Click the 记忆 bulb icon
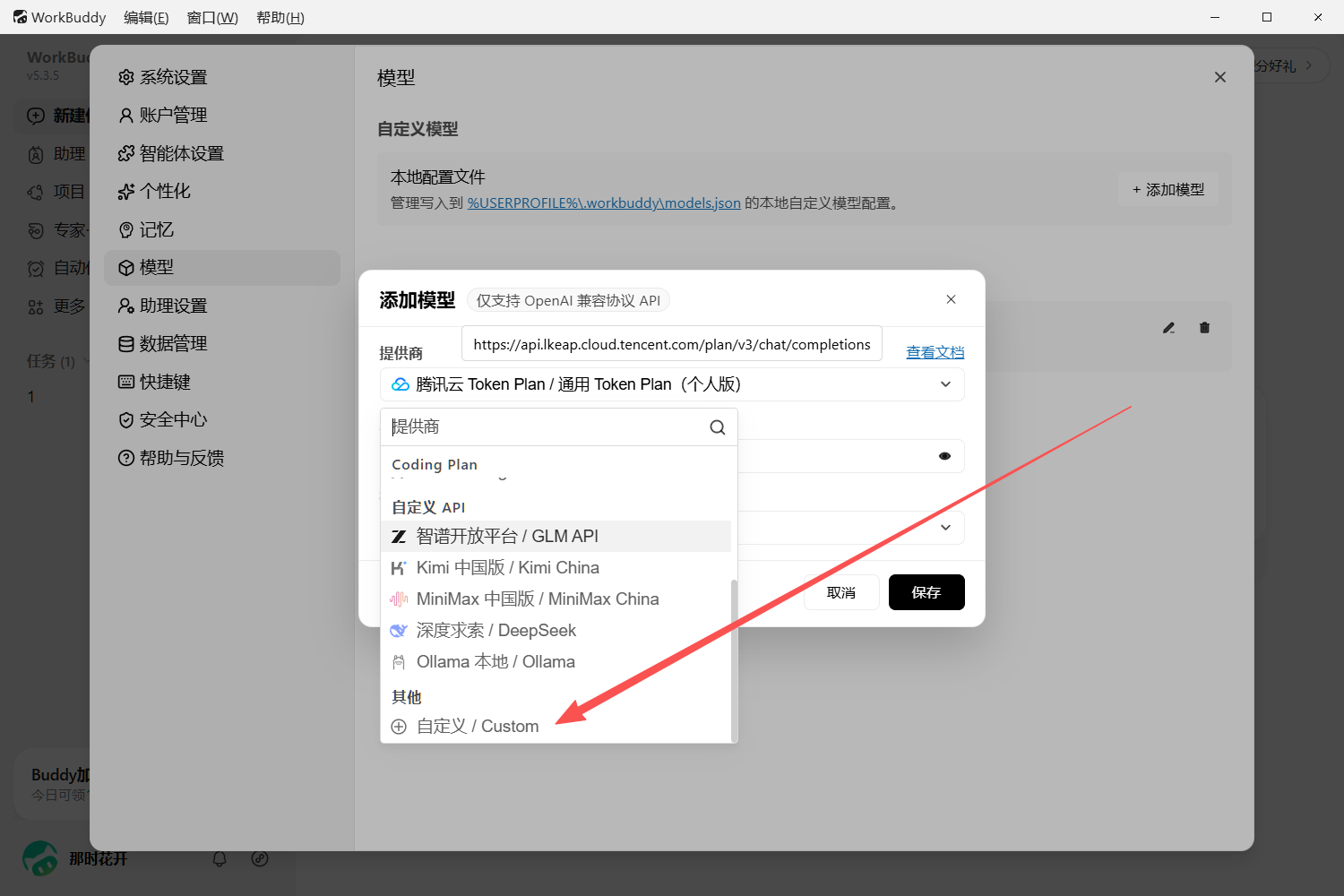 click(126, 230)
